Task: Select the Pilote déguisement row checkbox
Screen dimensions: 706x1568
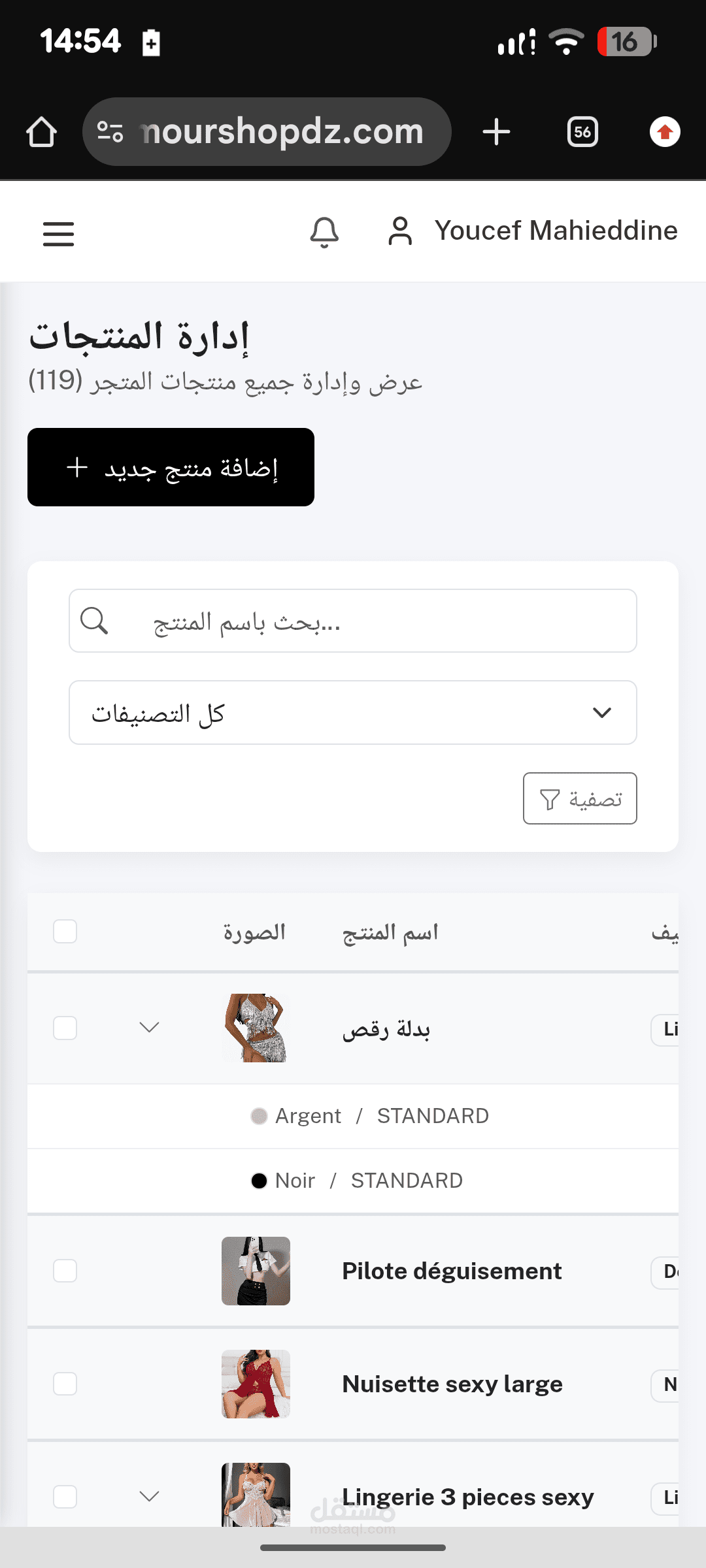Action: 65,1271
